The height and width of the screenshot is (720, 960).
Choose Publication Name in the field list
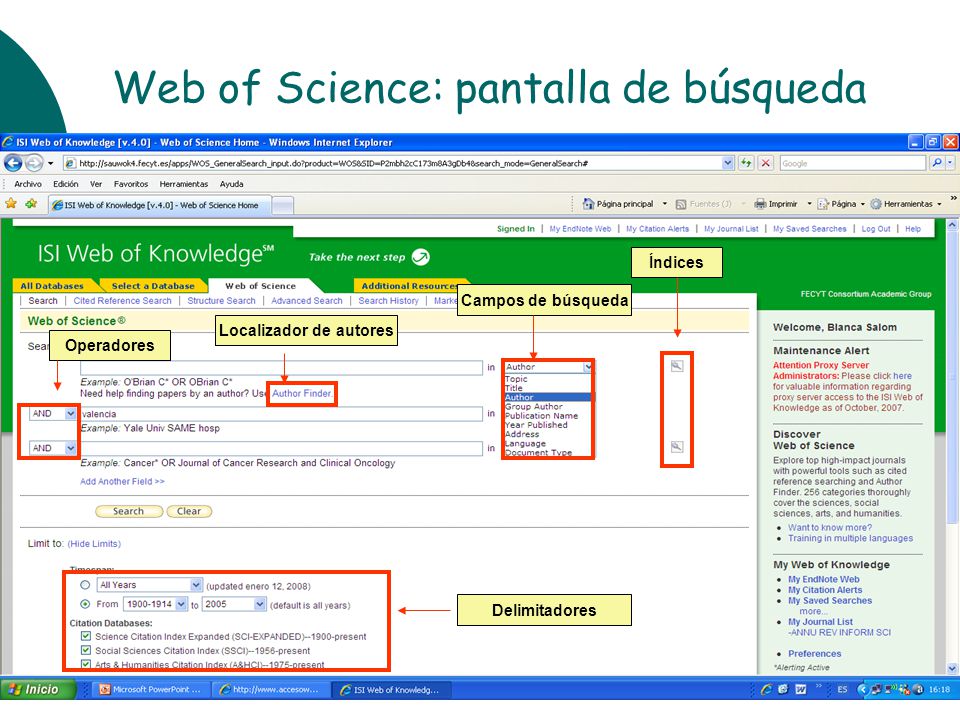541,416
